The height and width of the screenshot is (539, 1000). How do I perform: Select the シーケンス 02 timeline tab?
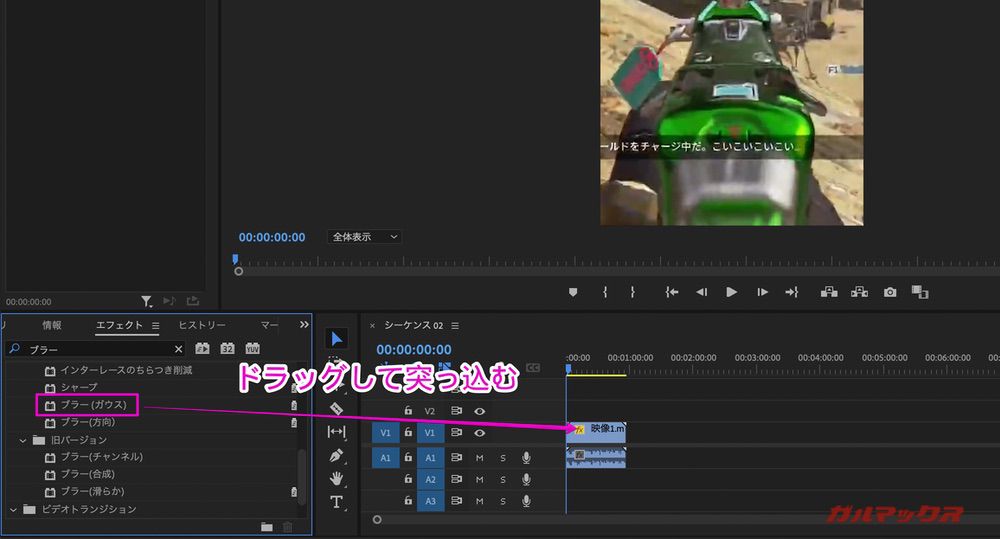[413, 325]
